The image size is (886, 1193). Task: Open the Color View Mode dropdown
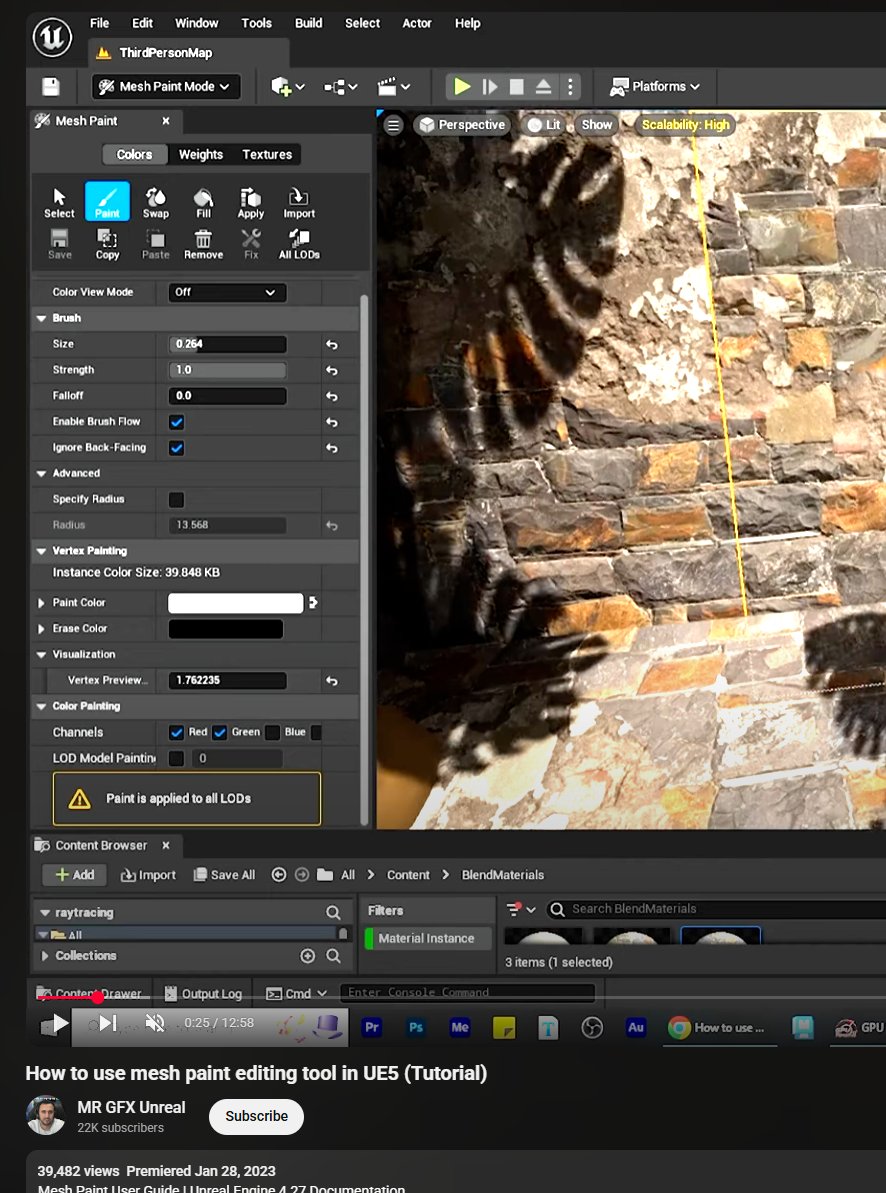pos(227,292)
